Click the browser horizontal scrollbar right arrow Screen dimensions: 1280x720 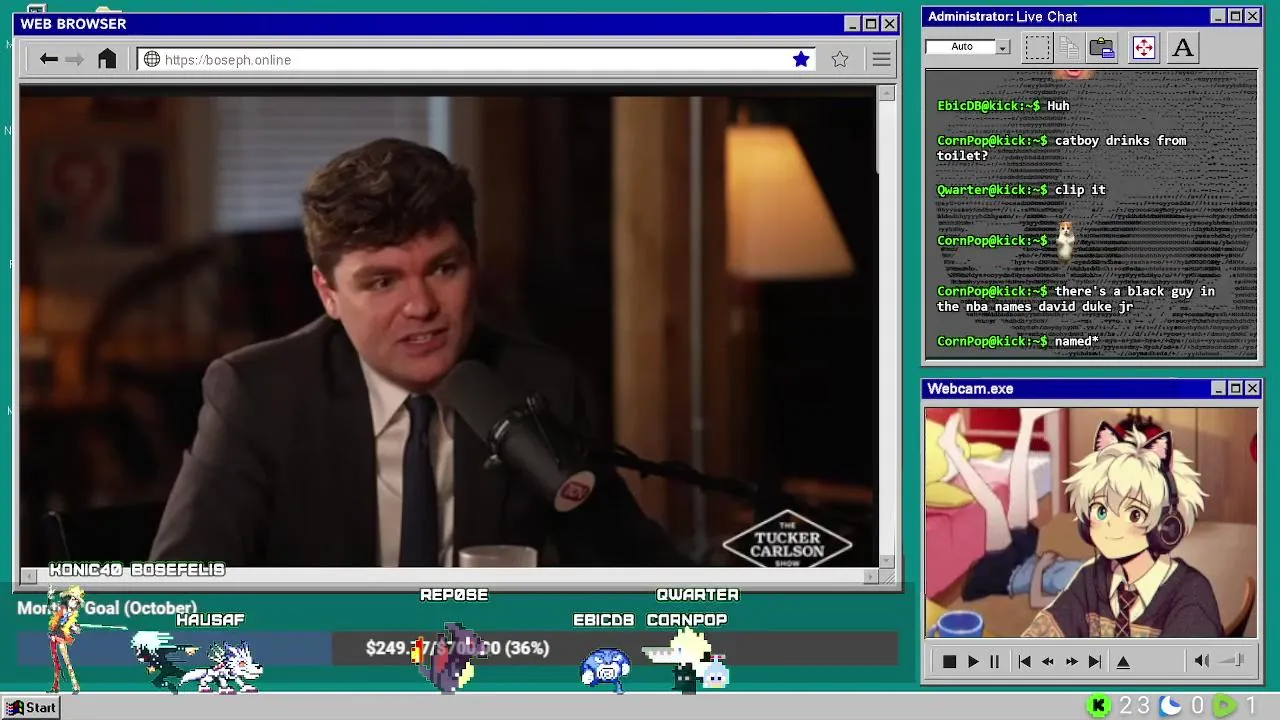click(x=870, y=575)
